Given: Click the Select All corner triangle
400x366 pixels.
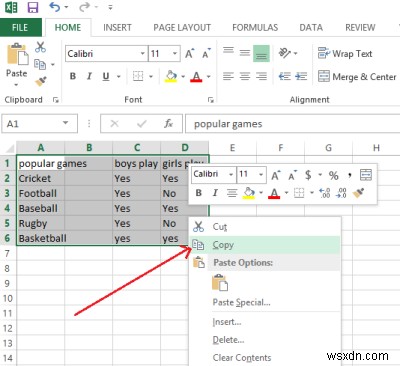Looking at the screenshot, I should (x=10, y=148).
